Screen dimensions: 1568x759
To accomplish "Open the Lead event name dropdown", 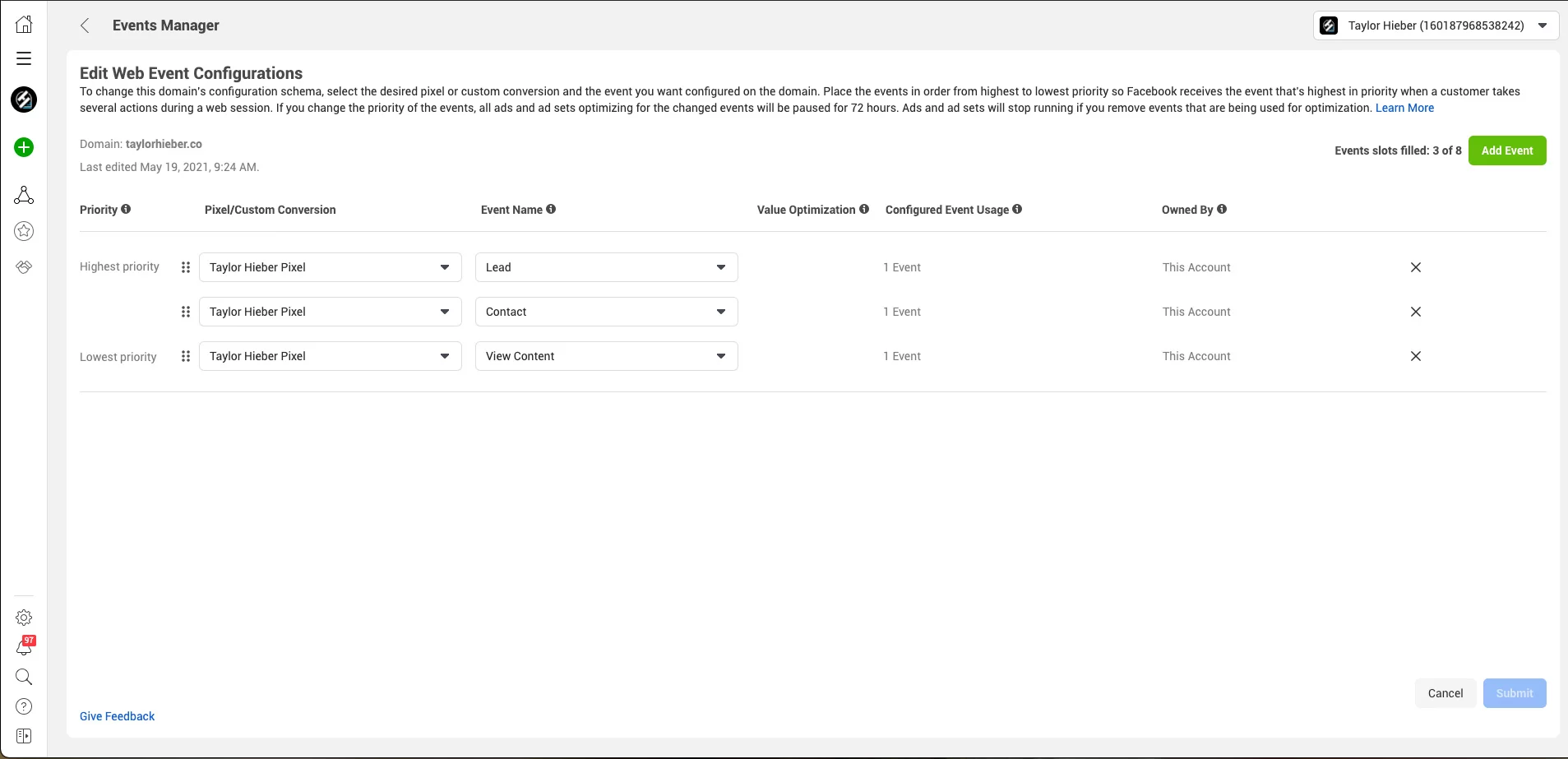I will tap(606, 267).
